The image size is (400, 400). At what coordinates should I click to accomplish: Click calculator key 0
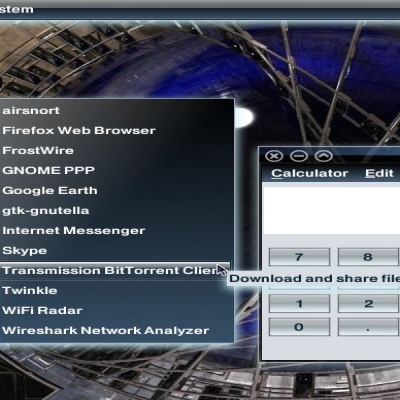[x=299, y=327]
